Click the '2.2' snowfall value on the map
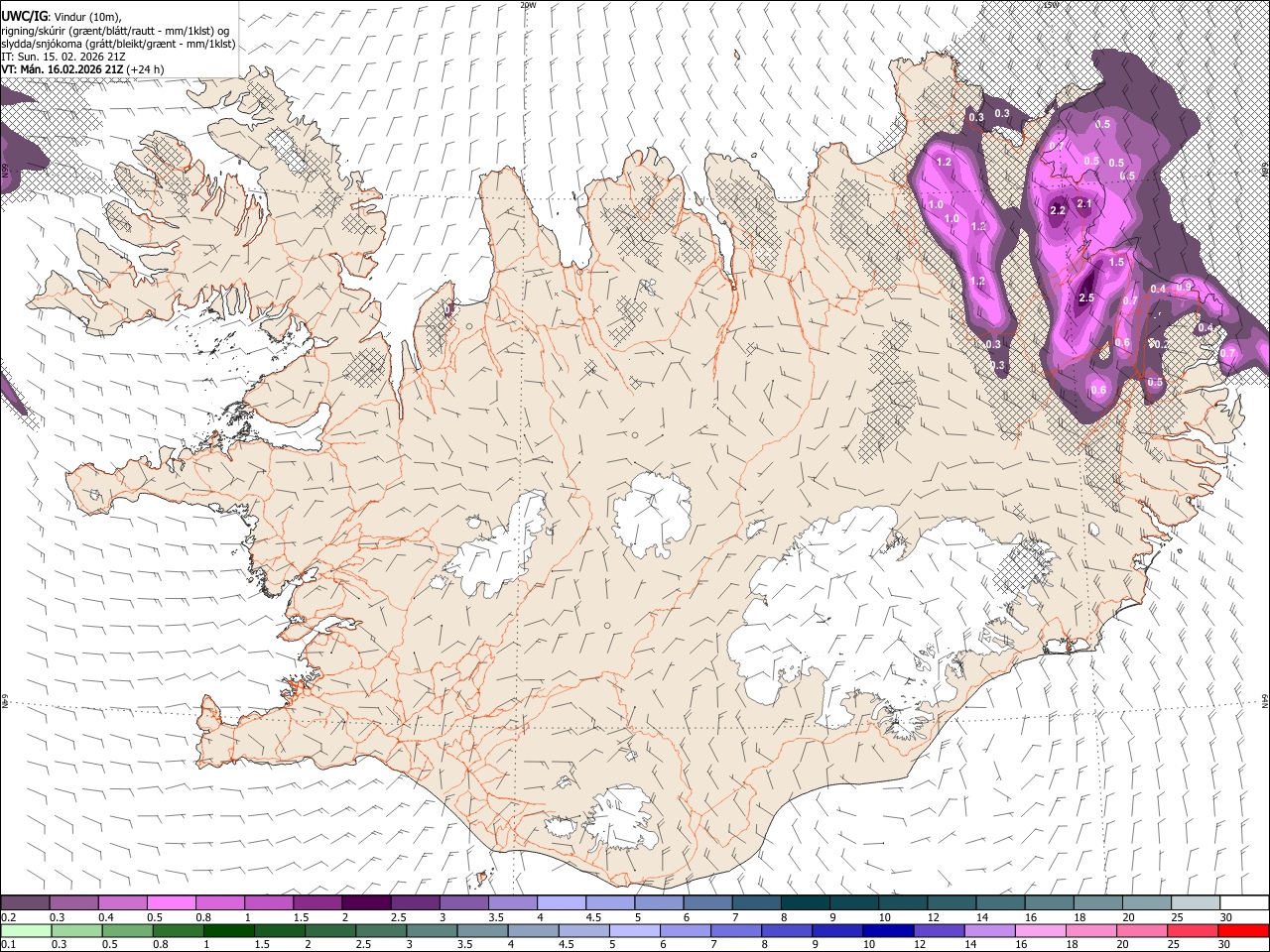The width and height of the screenshot is (1270, 952). point(1058,210)
